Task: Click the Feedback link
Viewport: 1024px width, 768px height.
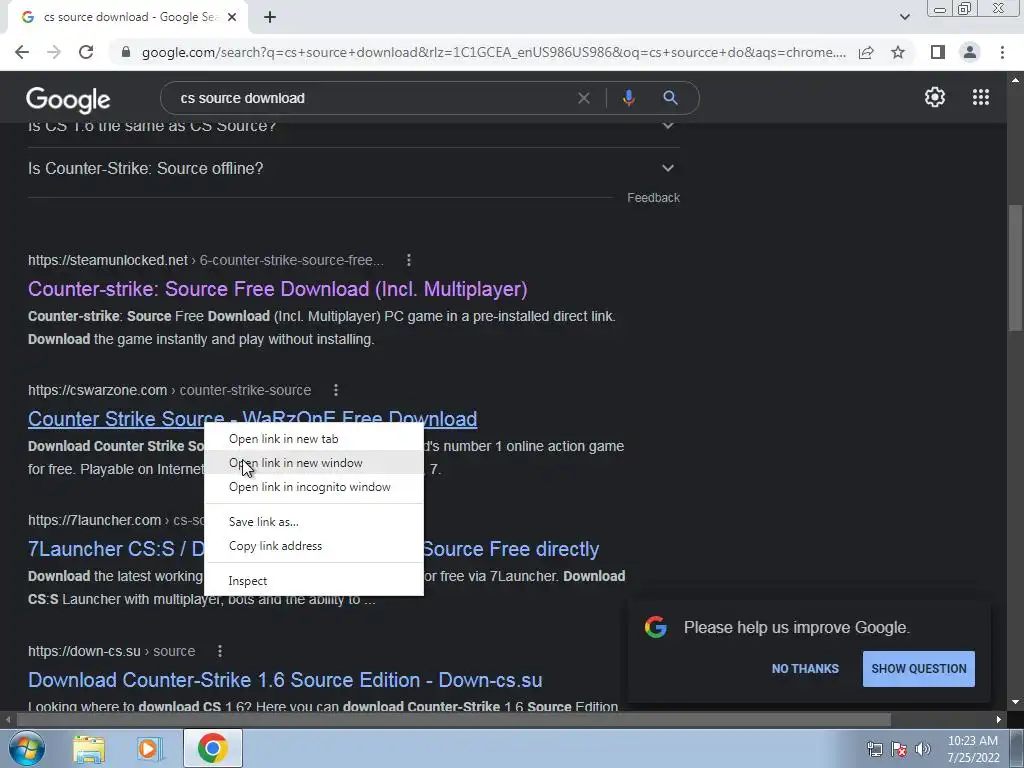Action: (653, 198)
